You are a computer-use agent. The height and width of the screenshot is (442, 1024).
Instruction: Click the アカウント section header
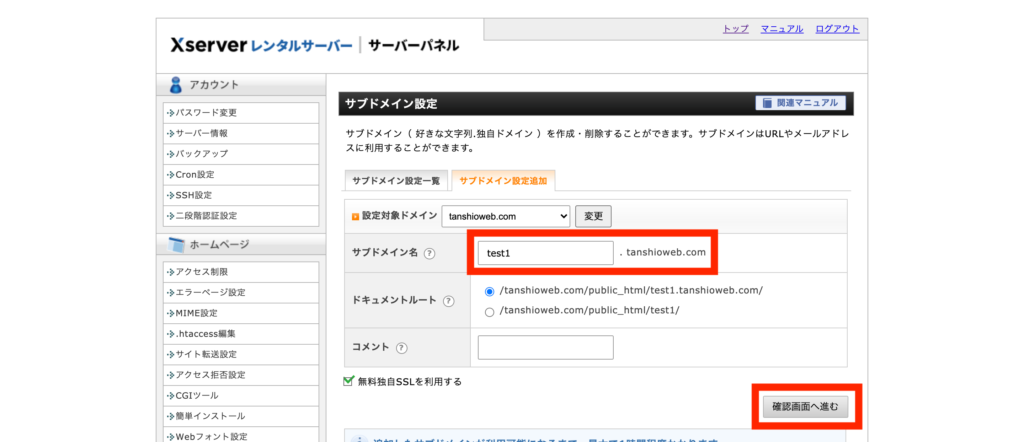pos(241,85)
